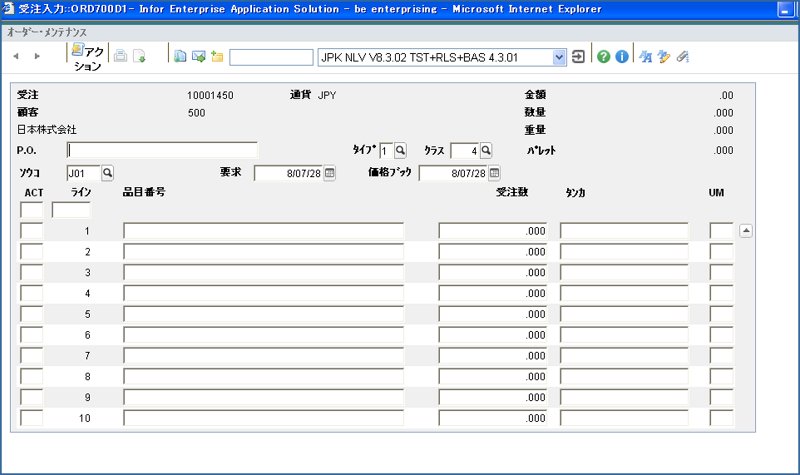Image resolution: width=800 pixels, height=475 pixels.
Task: Click the タイプ type field
Action: point(386,151)
